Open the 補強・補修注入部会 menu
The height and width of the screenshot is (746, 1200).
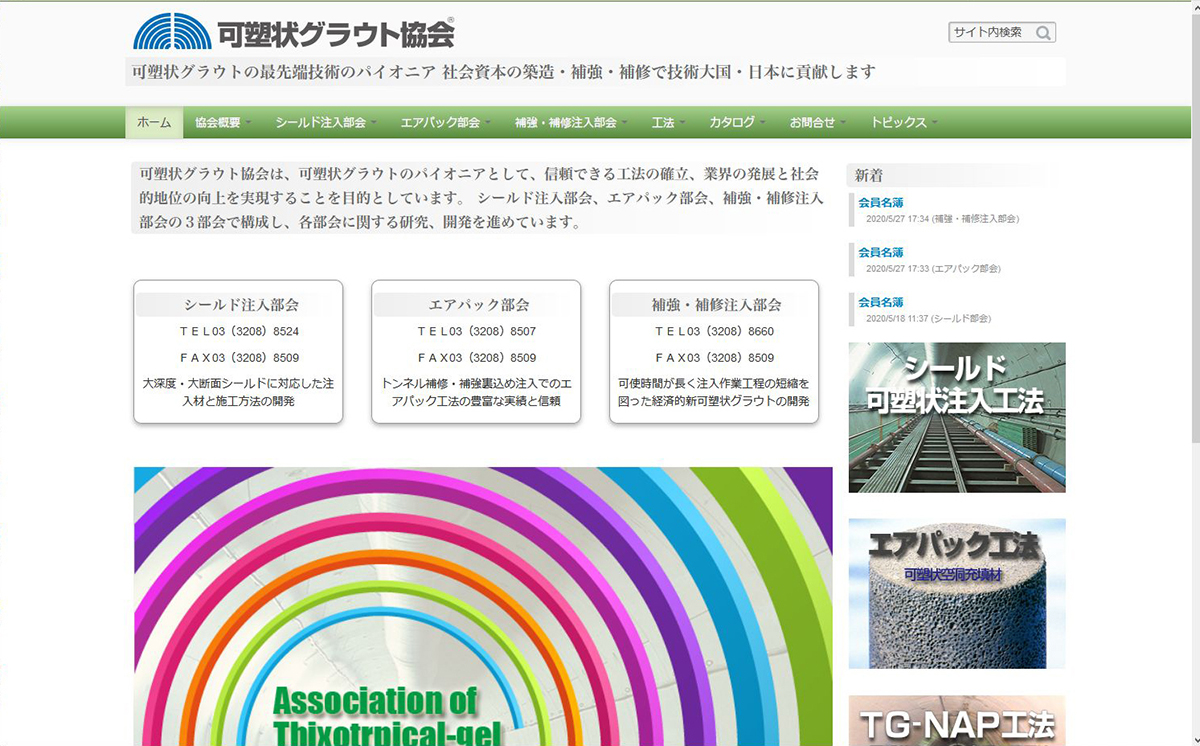click(571, 123)
